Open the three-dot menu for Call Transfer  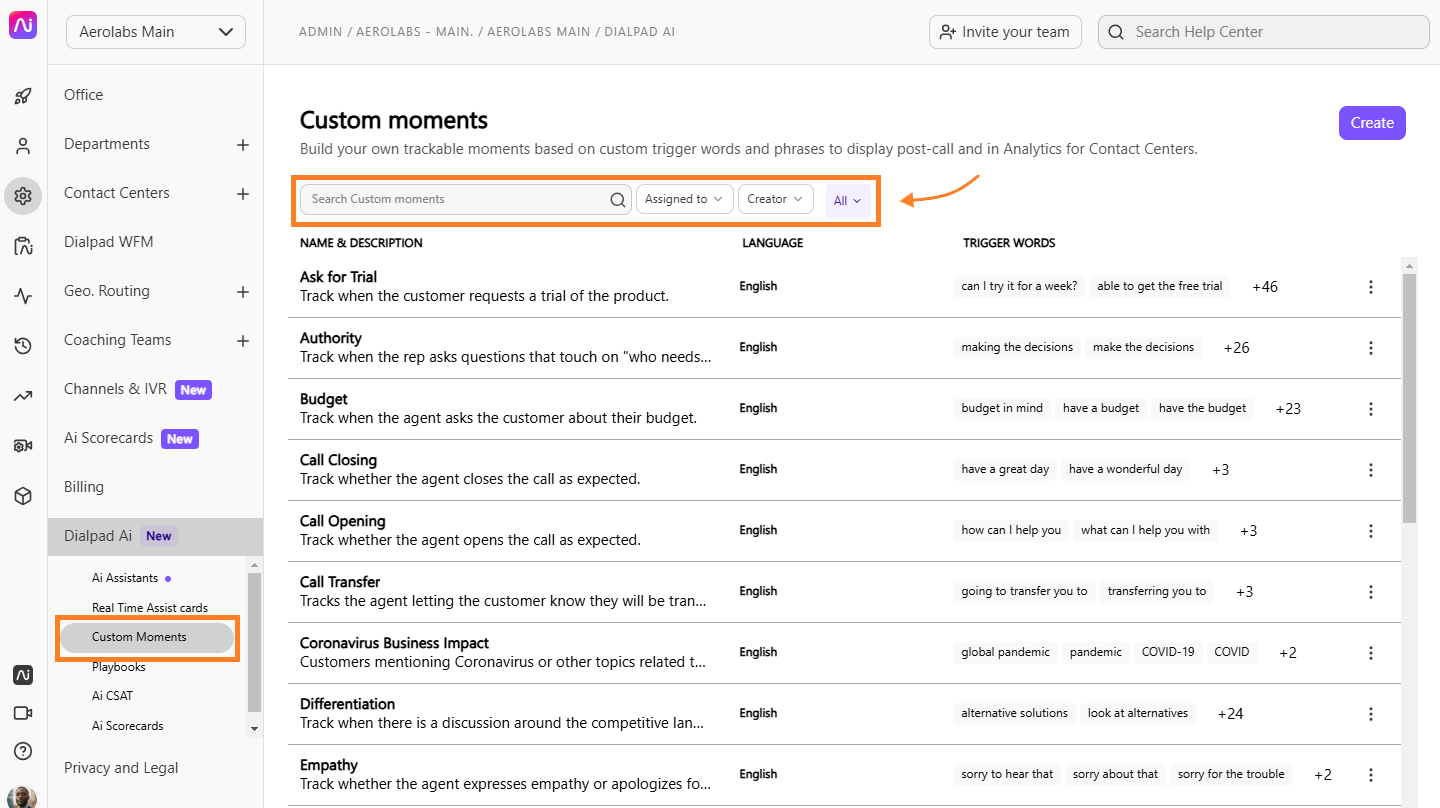point(1371,592)
